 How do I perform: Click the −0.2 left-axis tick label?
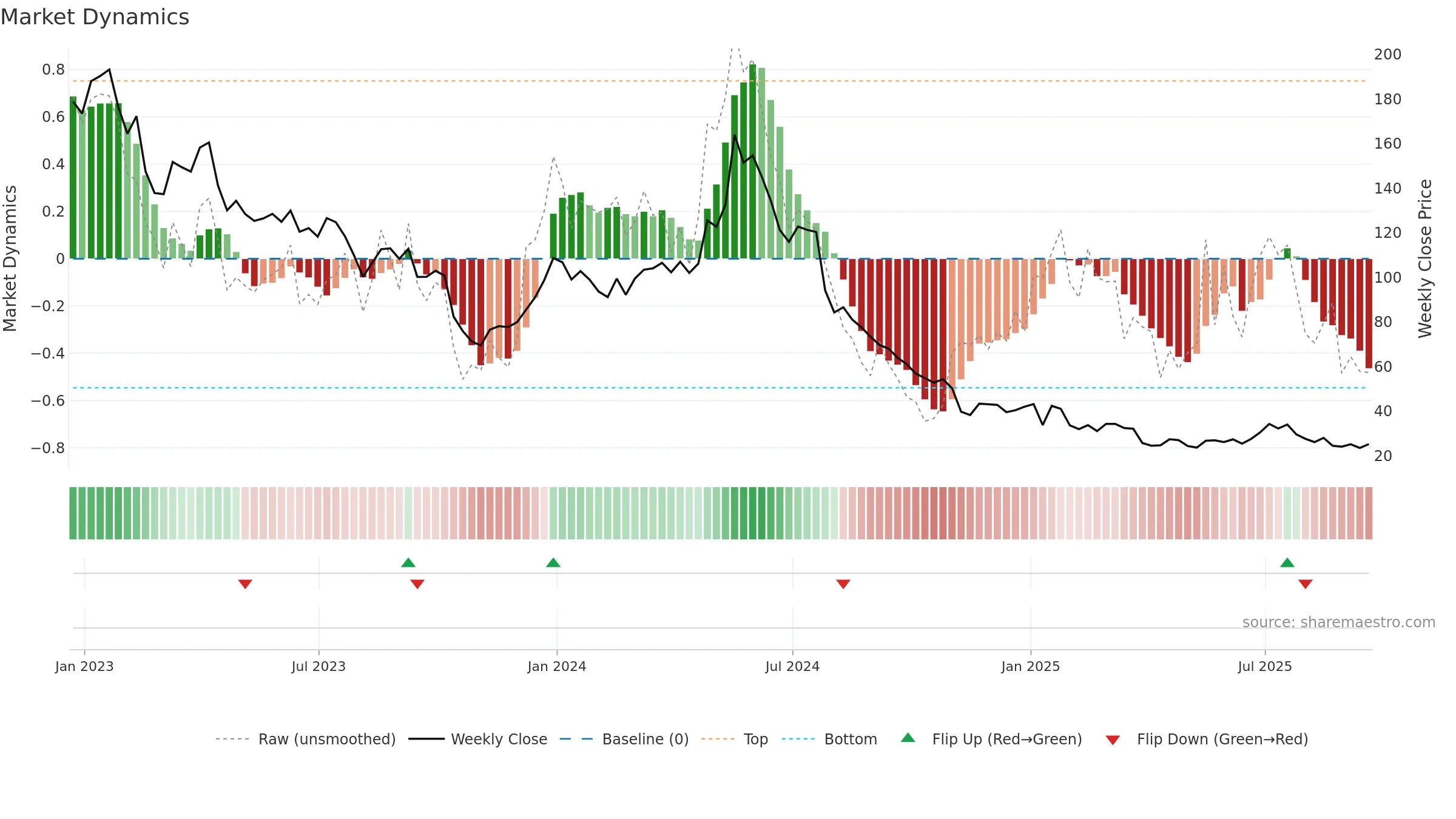[48, 306]
